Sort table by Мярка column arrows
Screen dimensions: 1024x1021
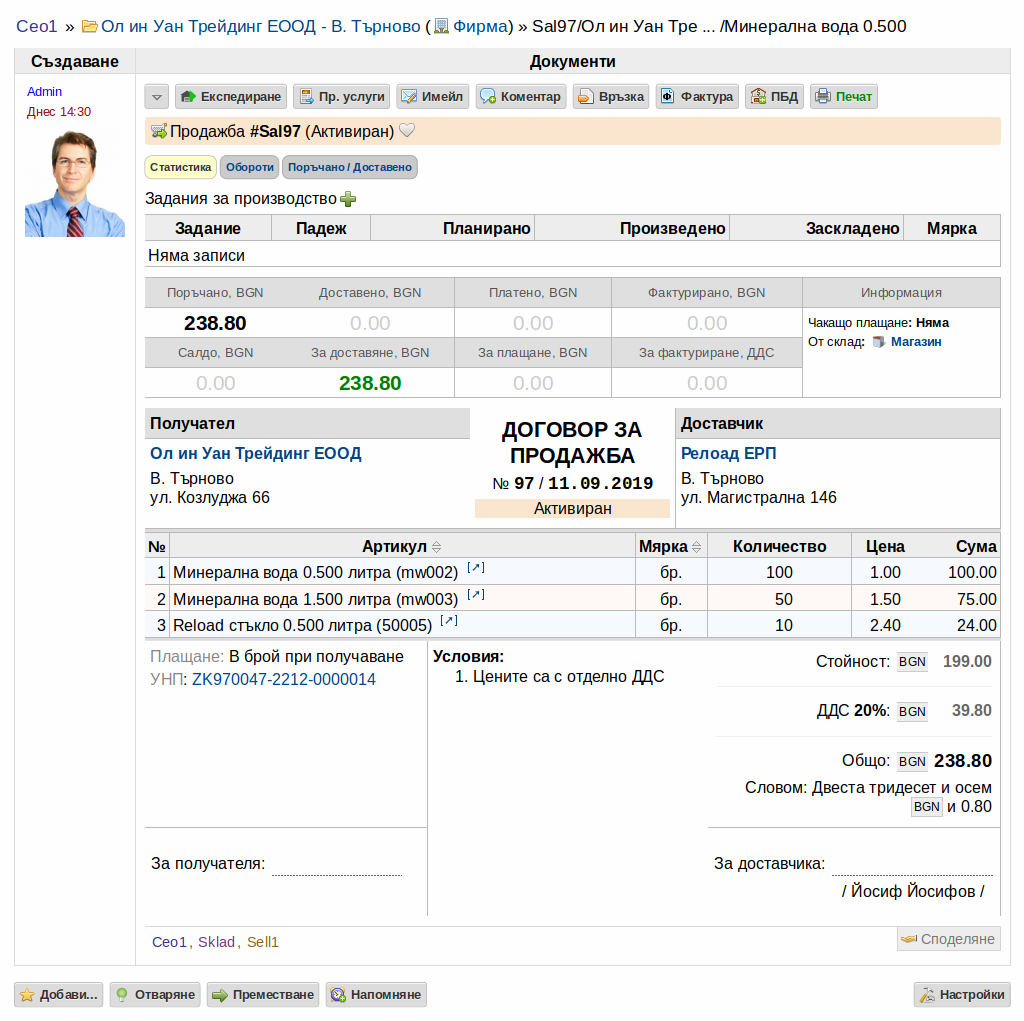point(697,547)
